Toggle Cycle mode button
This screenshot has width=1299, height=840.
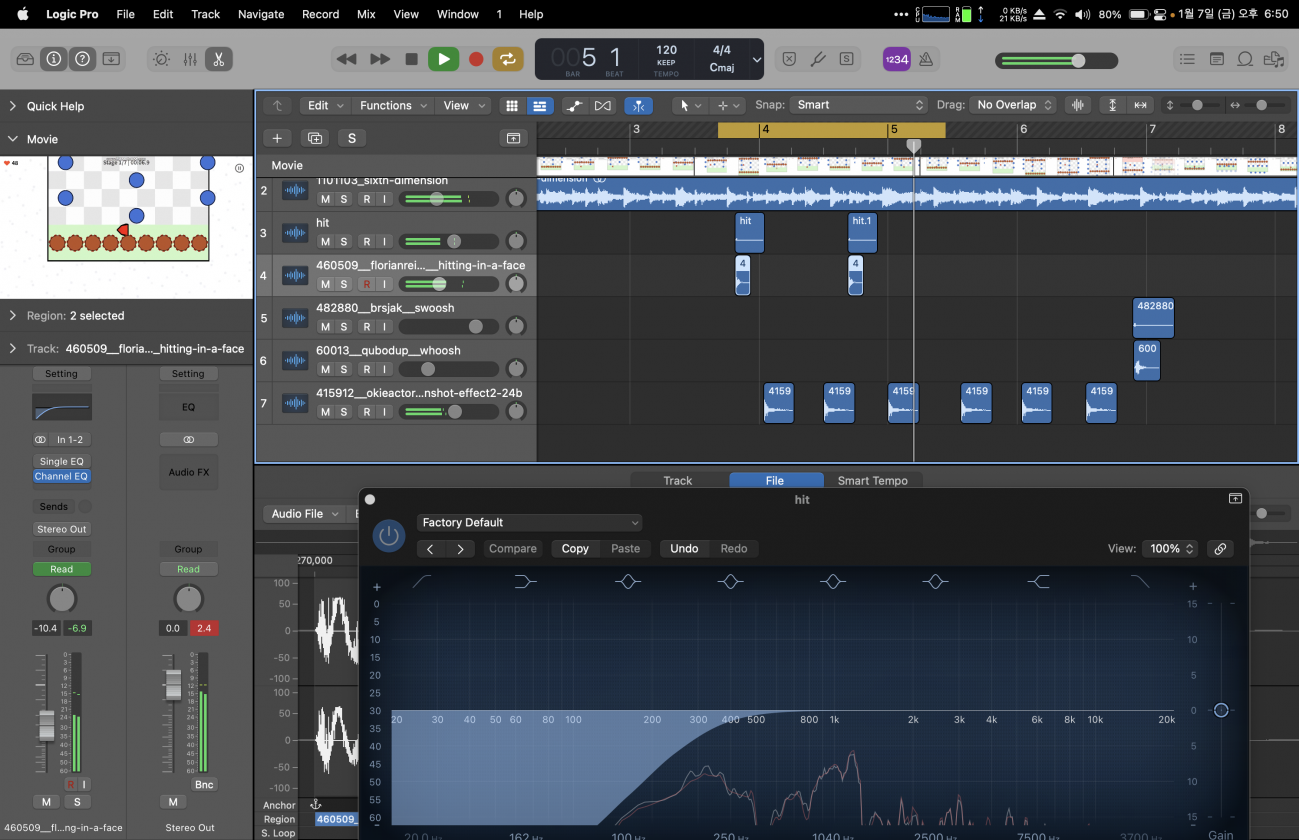508,59
